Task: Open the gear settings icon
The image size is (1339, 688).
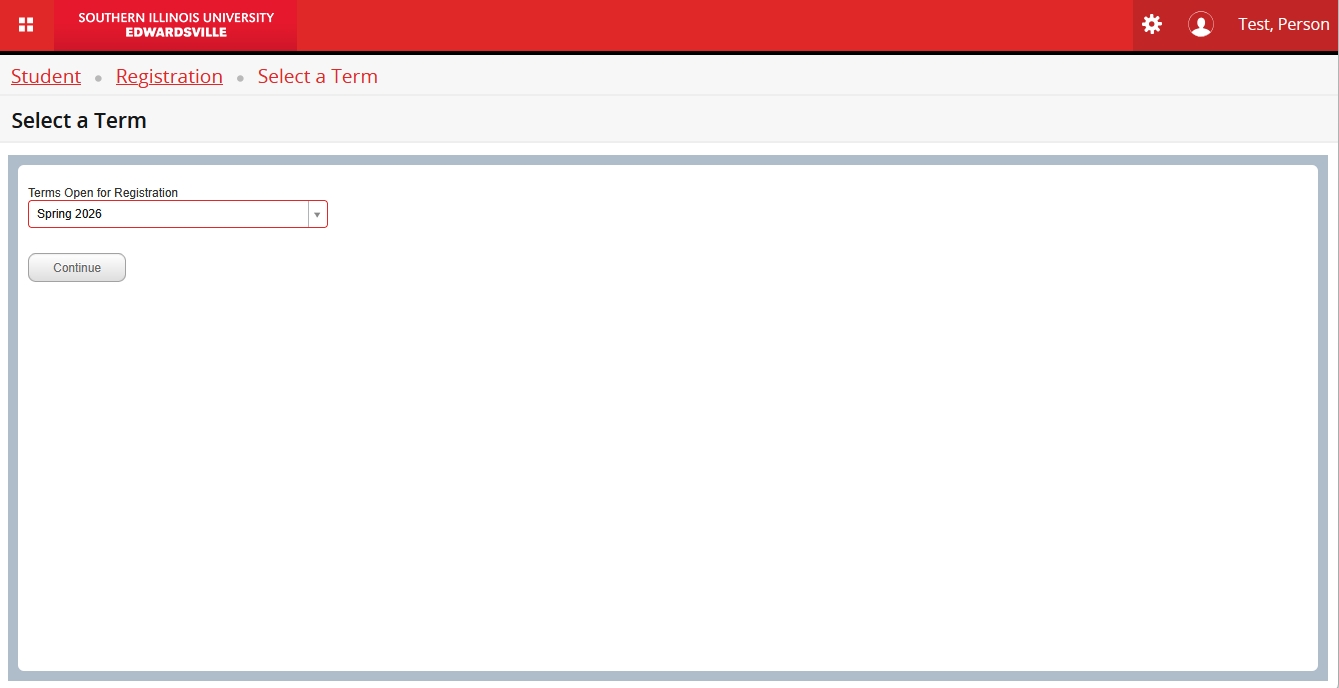Action: 1152,24
